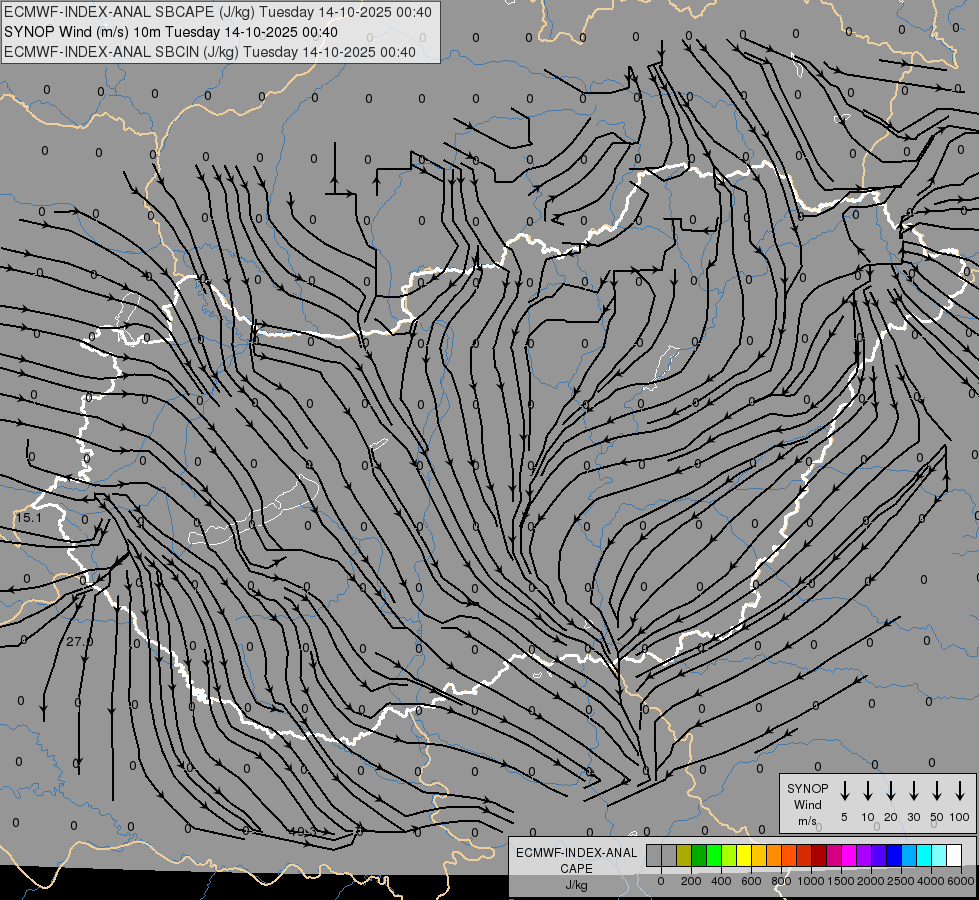Click the 400 tick on CAPE scale
This screenshot has height=900, width=979.
pyautogui.click(x=721, y=881)
